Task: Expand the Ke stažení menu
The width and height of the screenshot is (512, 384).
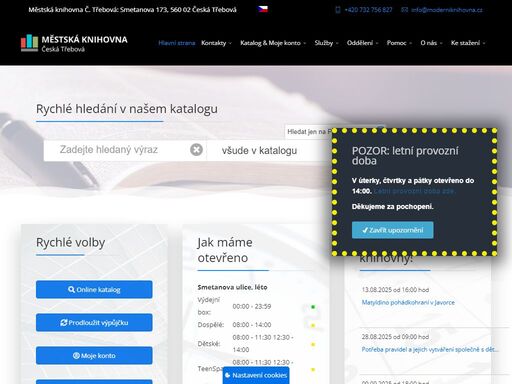Action: (x=468, y=43)
